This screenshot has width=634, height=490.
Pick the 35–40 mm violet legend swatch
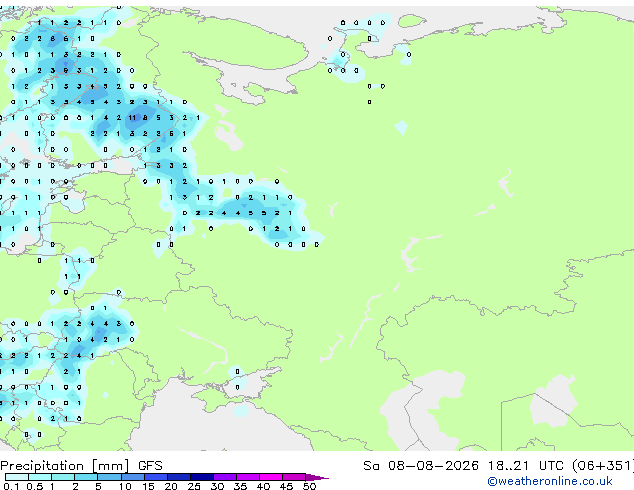click(x=248, y=477)
